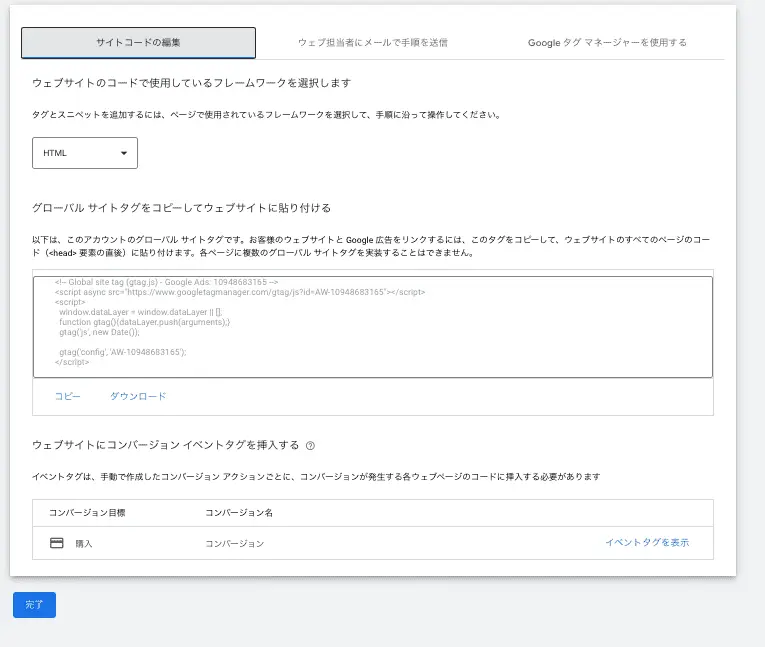
Task: Click the グローバル サイトタグをコピー heading
Action: click(181, 208)
